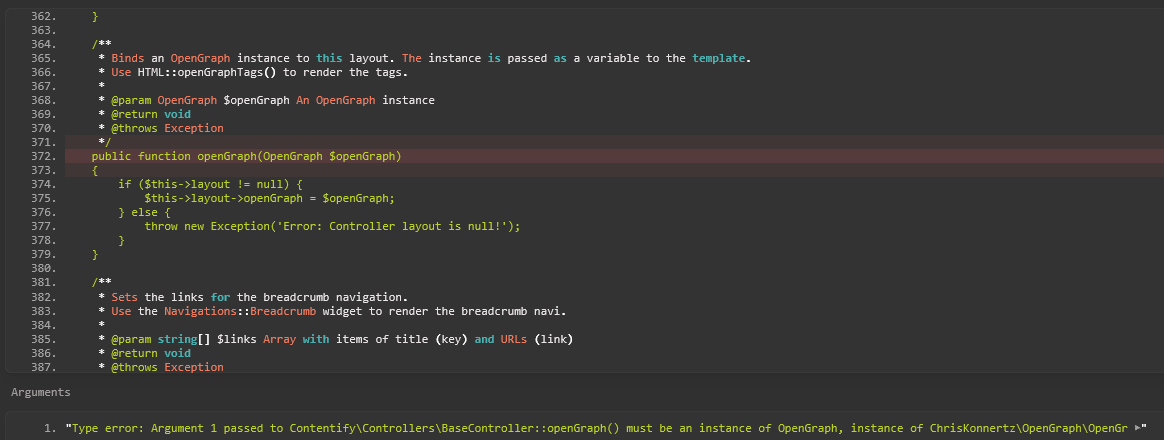Click line 365 Binds an OpenGraph comment

point(425,58)
